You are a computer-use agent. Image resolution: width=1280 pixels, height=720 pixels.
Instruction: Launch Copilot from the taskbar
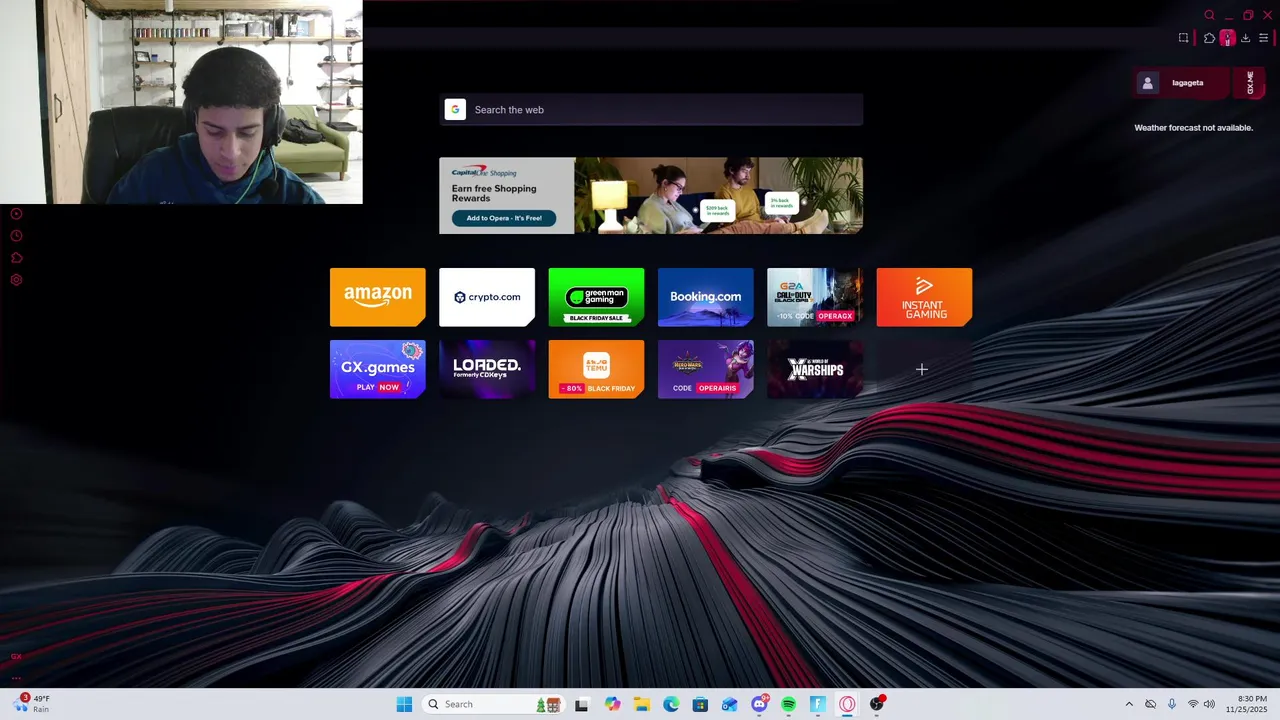613,704
